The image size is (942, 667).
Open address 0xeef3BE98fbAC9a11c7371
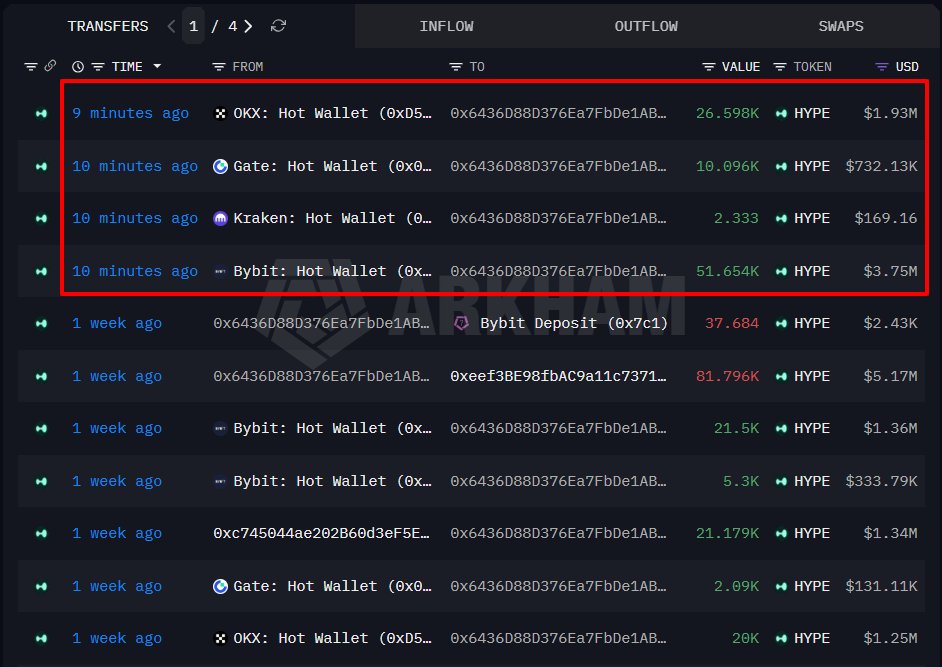pos(558,376)
